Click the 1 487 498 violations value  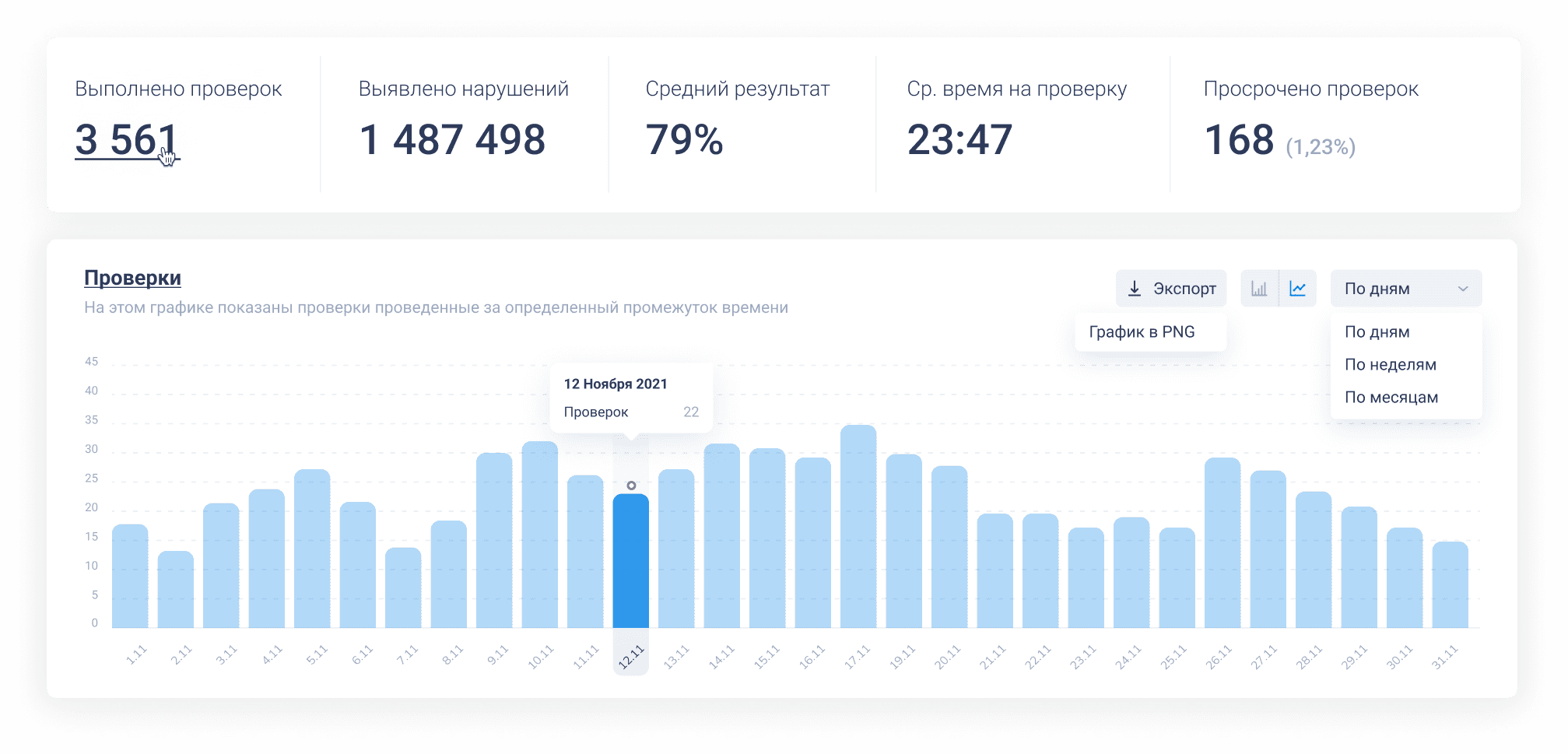[x=452, y=141]
